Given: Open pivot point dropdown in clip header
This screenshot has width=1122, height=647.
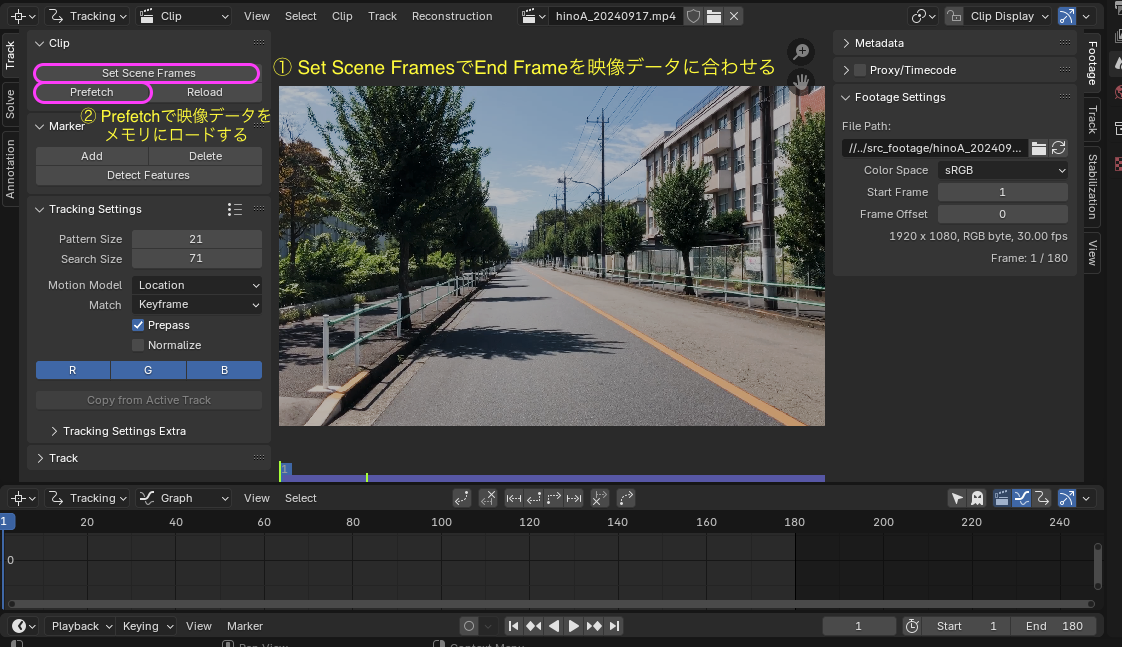Looking at the screenshot, I should click(924, 16).
